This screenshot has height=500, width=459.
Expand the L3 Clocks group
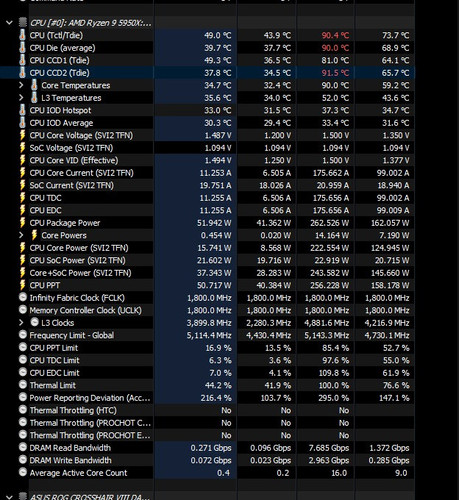pos(21,323)
